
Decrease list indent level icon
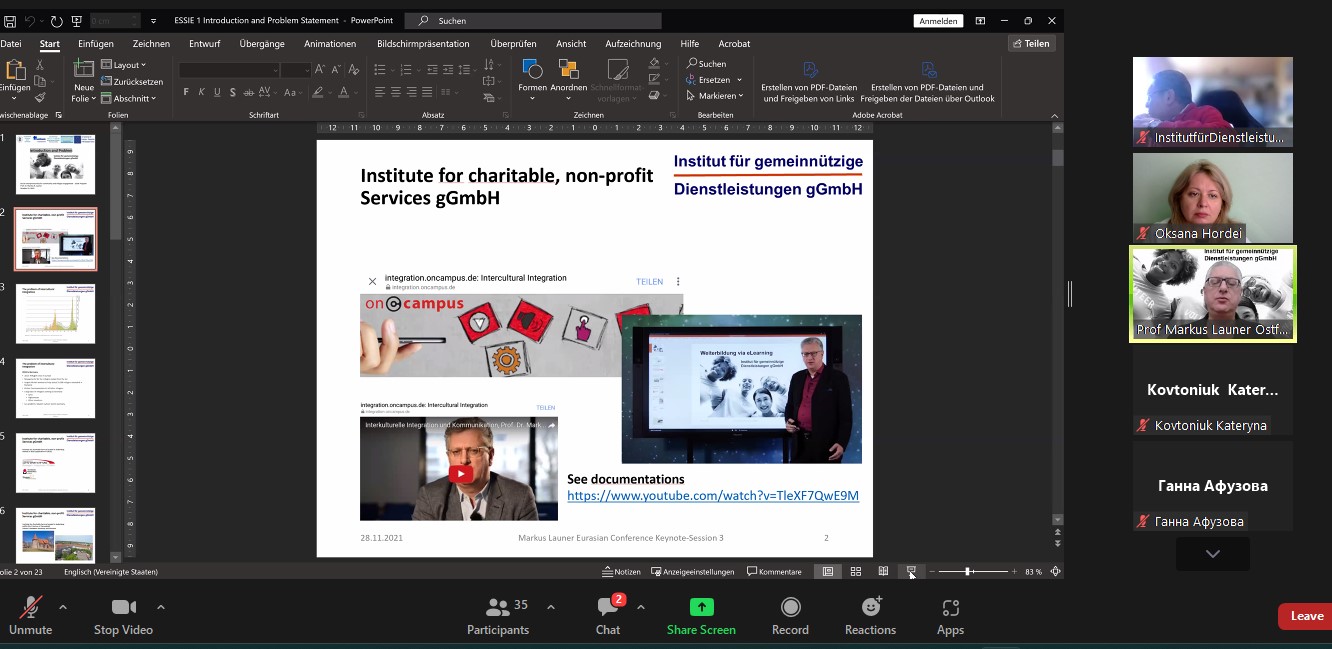coord(432,69)
